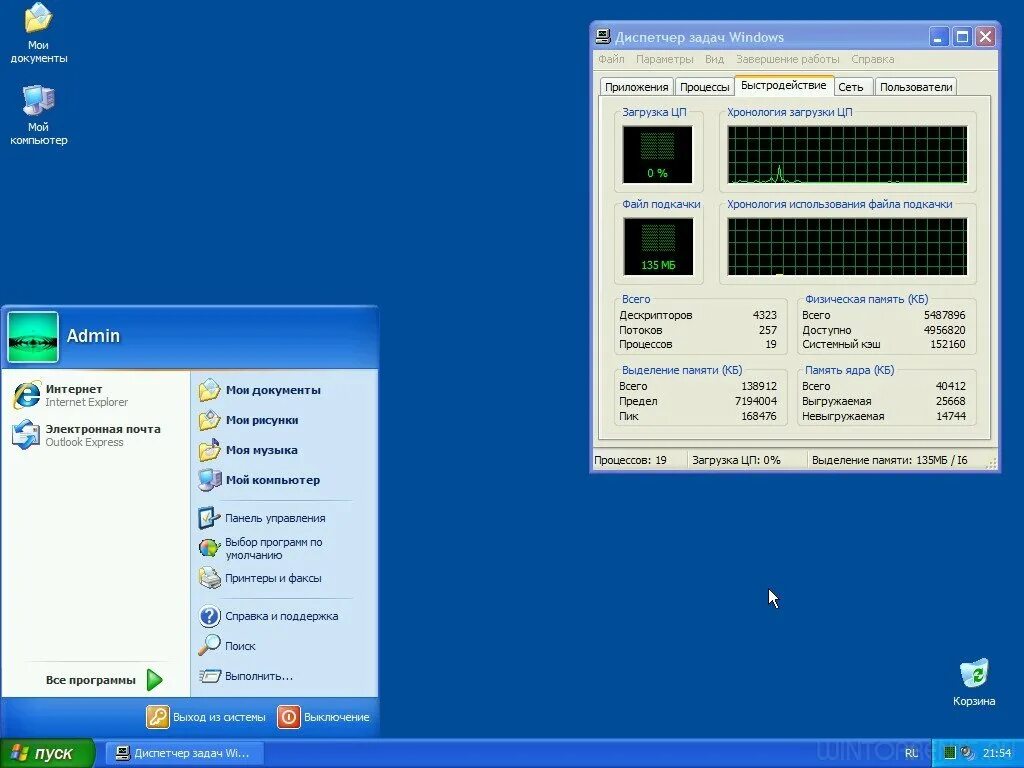Open Справка и поддержка help

(268, 616)
